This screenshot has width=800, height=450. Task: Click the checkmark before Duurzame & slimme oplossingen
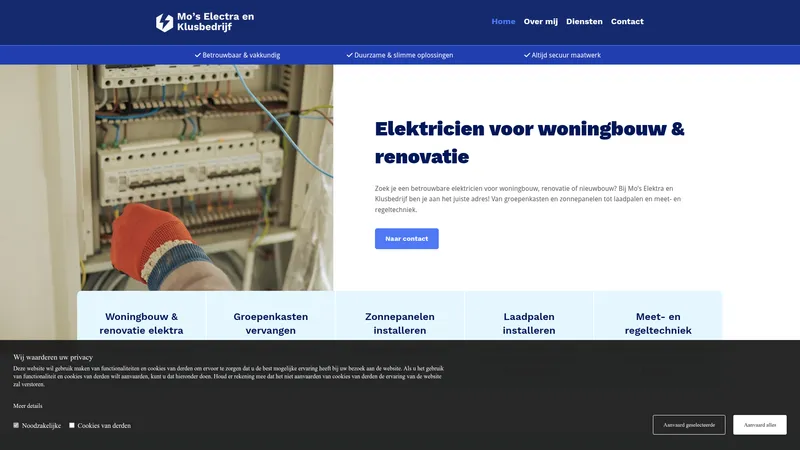(x=349, y=55)
